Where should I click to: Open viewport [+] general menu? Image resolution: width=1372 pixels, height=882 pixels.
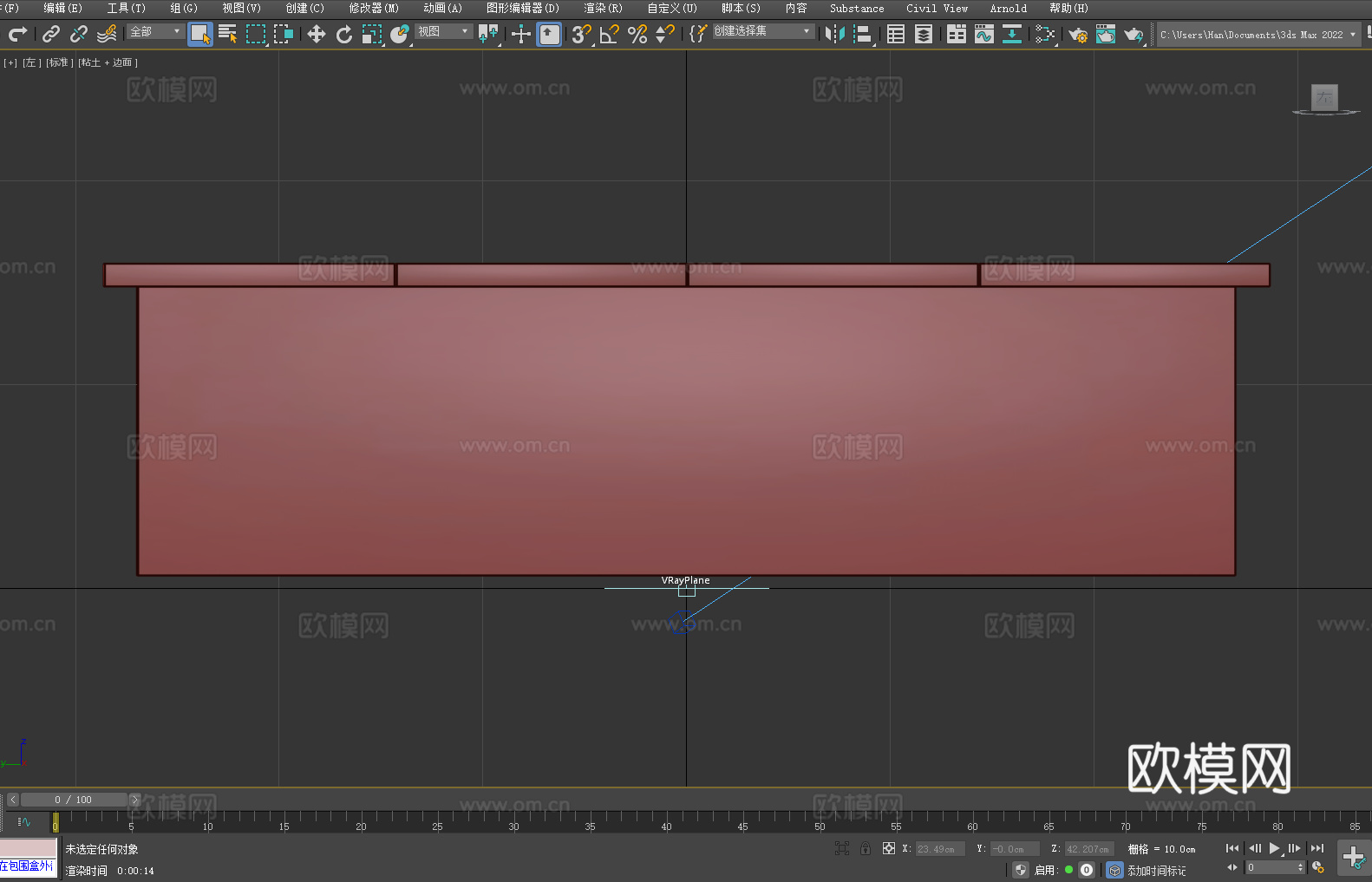pos(10,62)
